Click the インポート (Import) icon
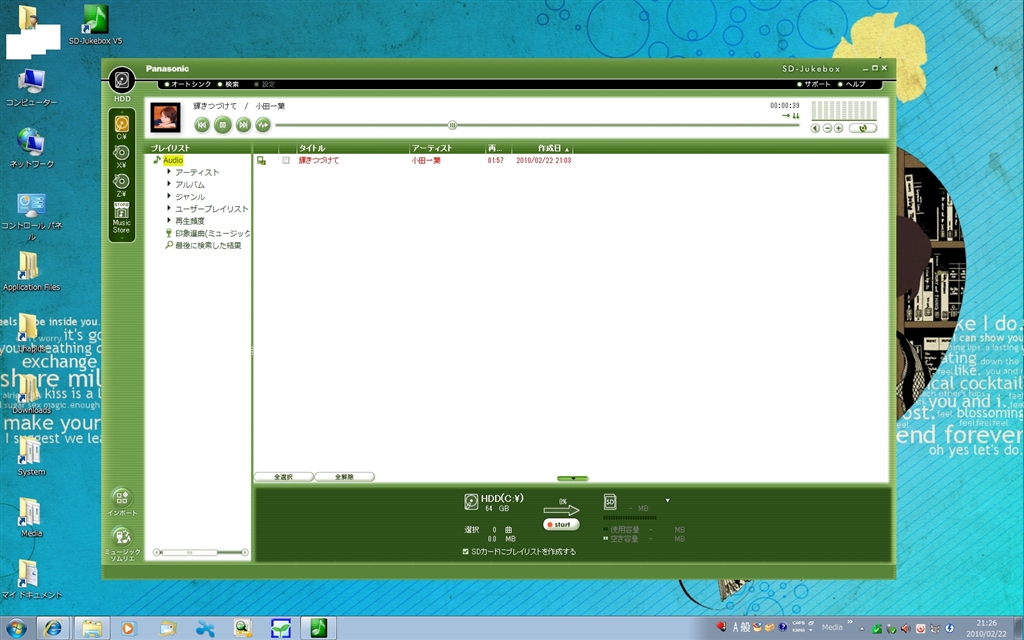Image resolution: width=1024 pixels, height=640 pixels. pyautogui.click(x=121, y=499)
